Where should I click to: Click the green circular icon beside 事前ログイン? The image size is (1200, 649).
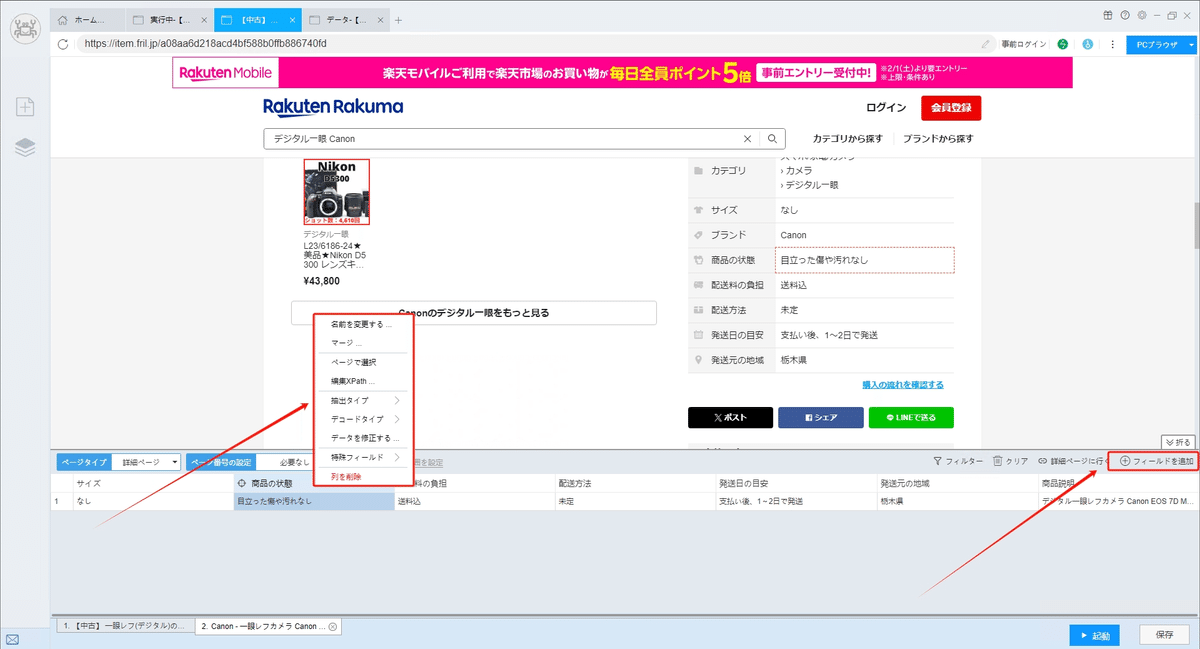click(x=1062, y=44)
